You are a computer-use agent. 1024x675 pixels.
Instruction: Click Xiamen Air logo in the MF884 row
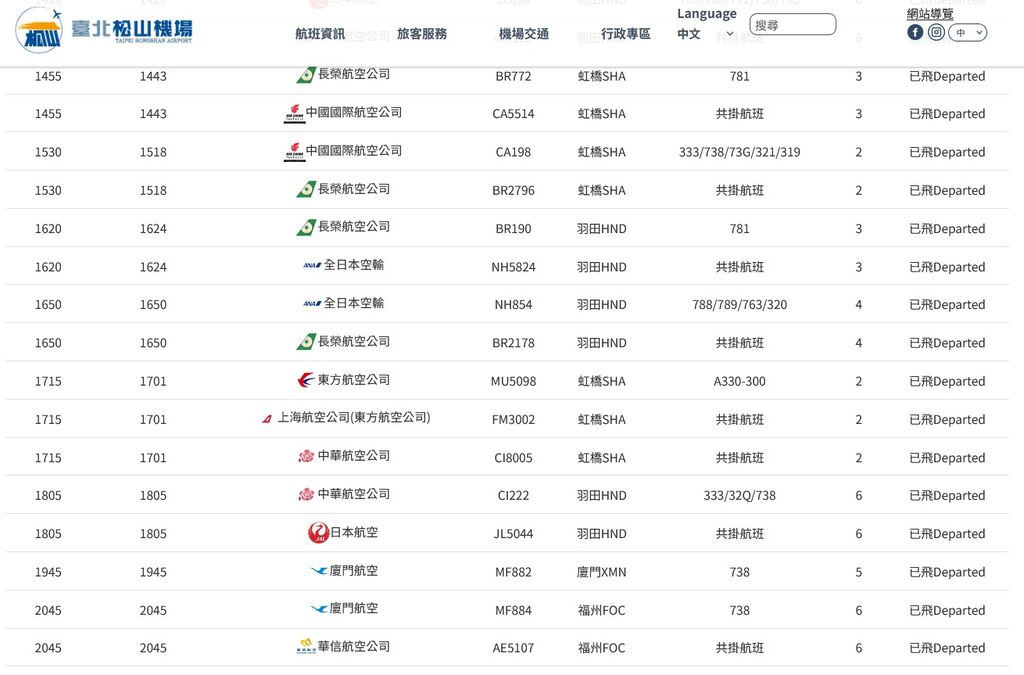(319, 609)
